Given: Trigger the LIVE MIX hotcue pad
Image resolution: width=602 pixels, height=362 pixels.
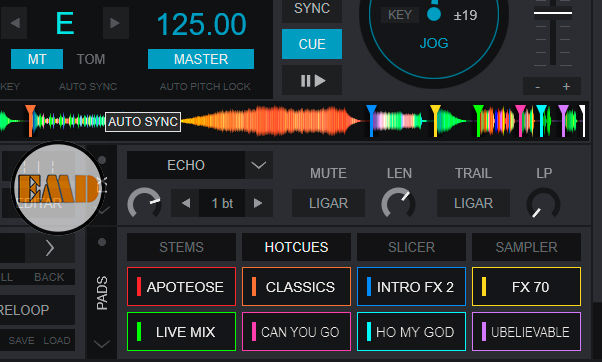Looking at the screenshot, I should 181,332.
